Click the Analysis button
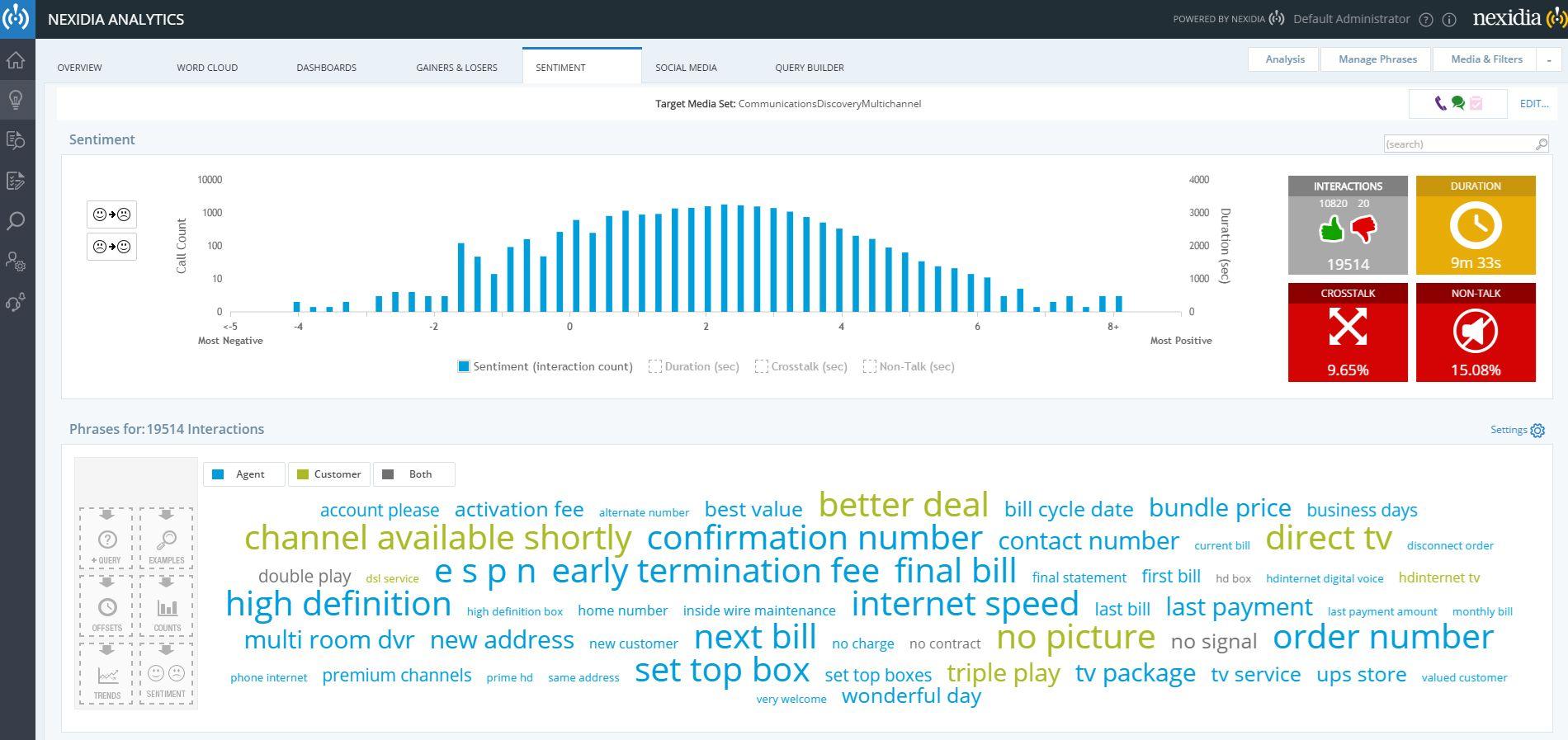This screenshot has height=740, width=1568. pos(1285,59)
